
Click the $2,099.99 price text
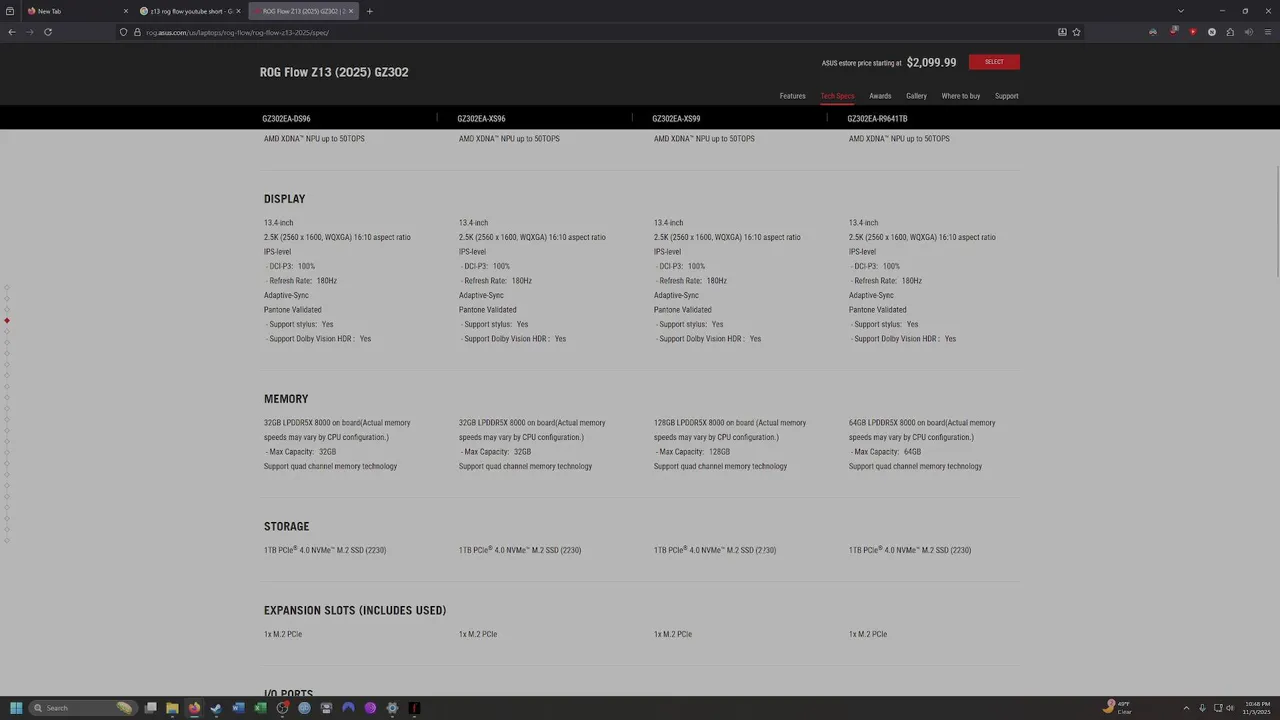(931, 62)
